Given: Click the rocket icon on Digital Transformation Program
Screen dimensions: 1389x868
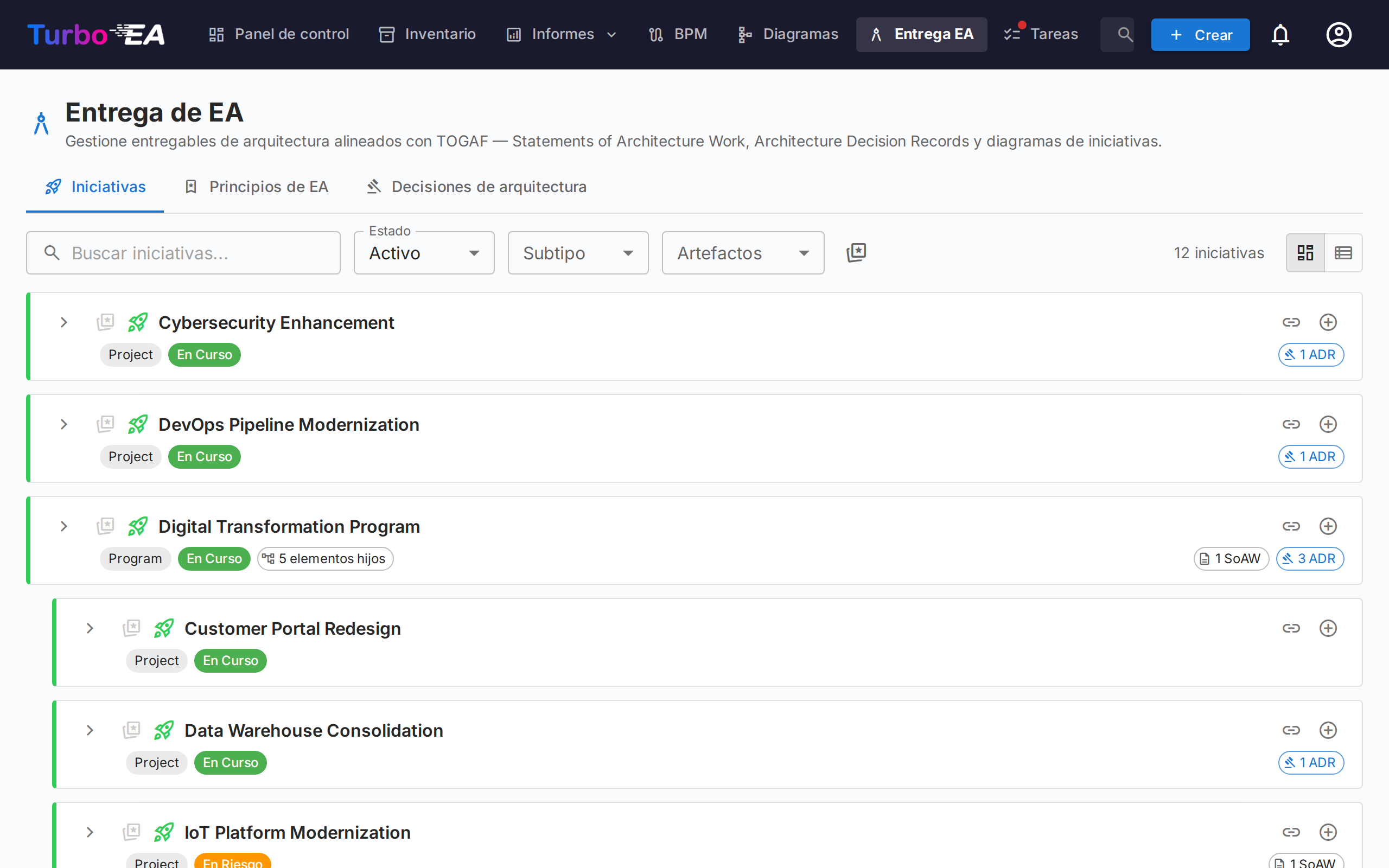Looking at the screenshot, I should pyautogui.click(x=138, y=526).
